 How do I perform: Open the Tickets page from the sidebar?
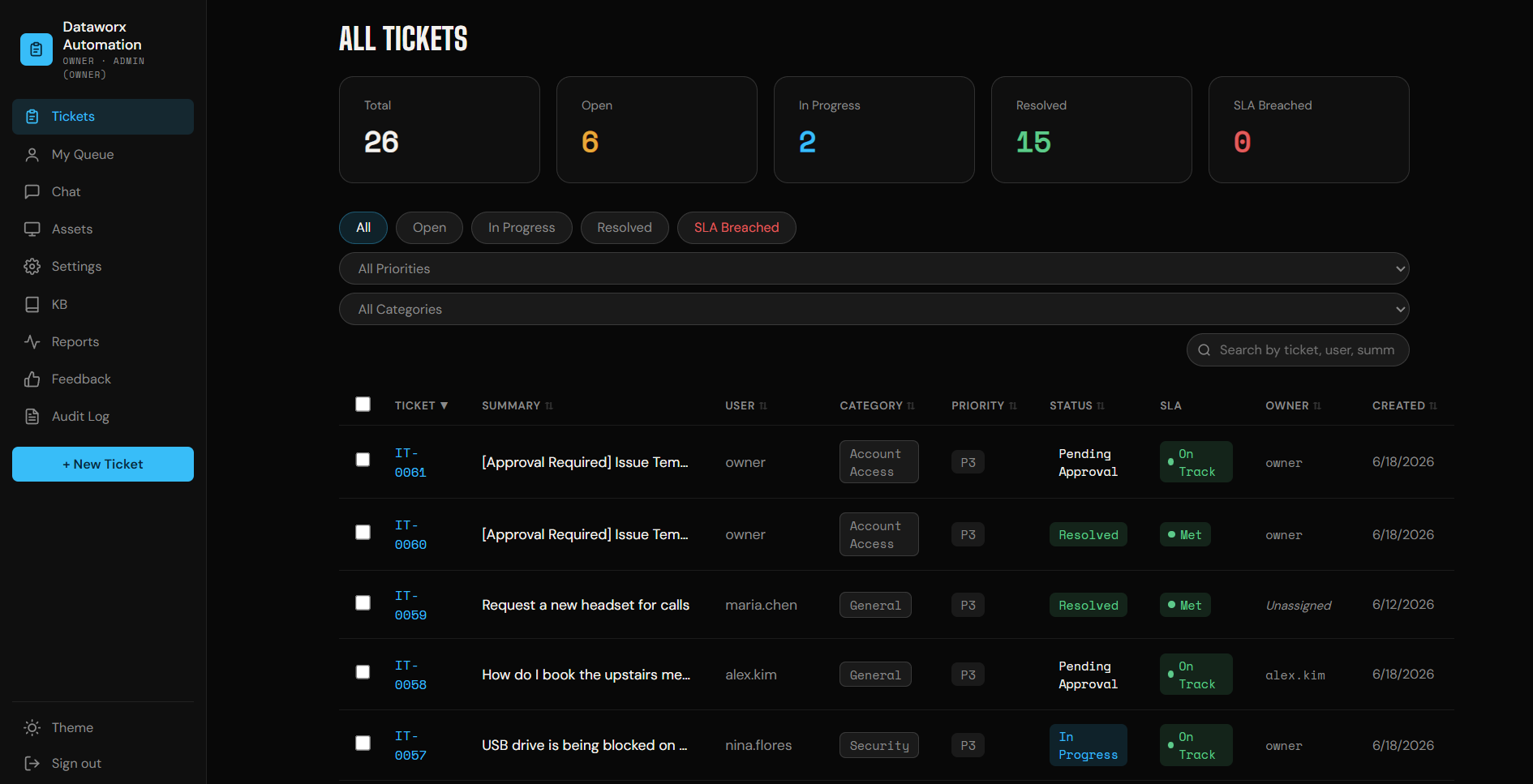tap(103, 117)
